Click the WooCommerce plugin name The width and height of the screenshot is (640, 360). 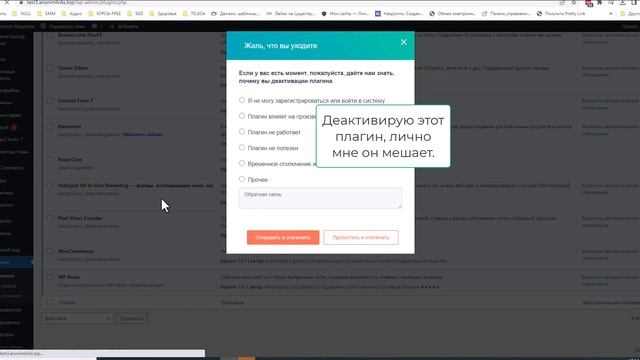(75, 251)
